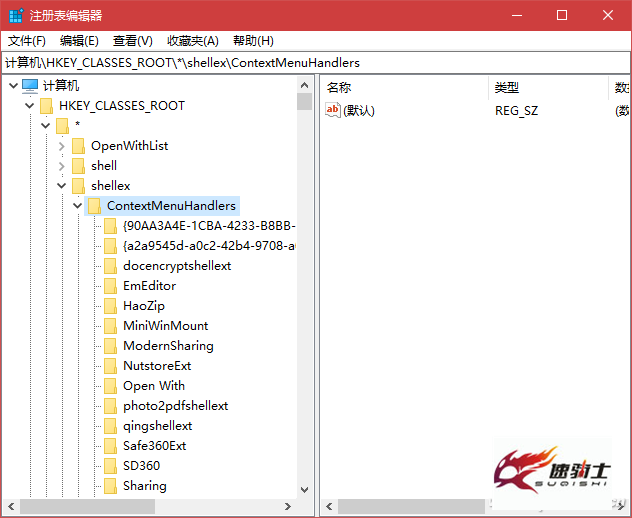Select the (默认) string value icon
This screenshot has height=518, width=632.
(333, 110)
